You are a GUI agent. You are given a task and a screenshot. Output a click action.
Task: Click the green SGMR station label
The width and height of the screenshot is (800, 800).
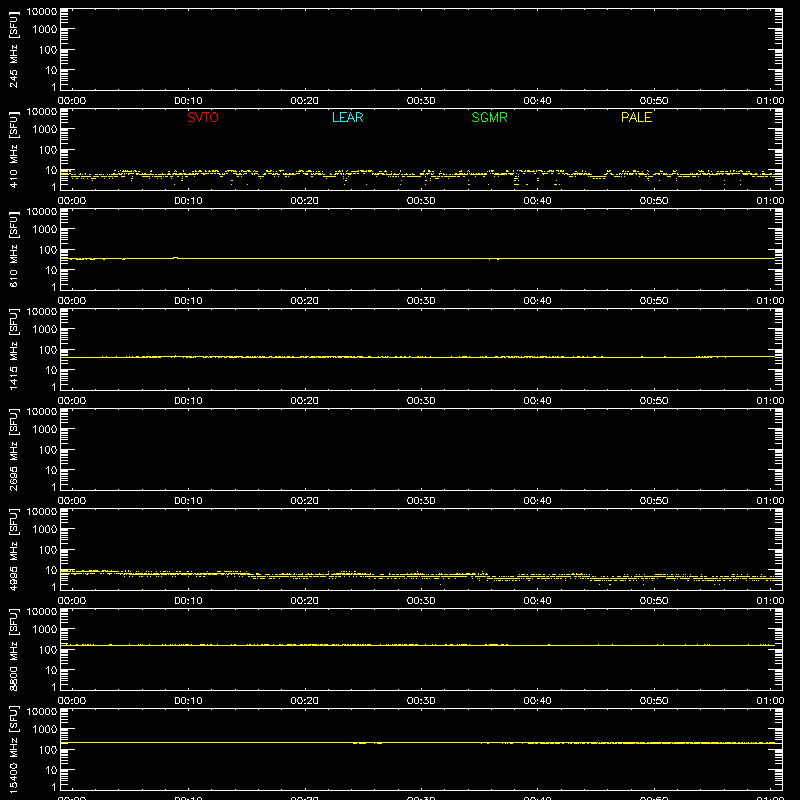point(489,117)
